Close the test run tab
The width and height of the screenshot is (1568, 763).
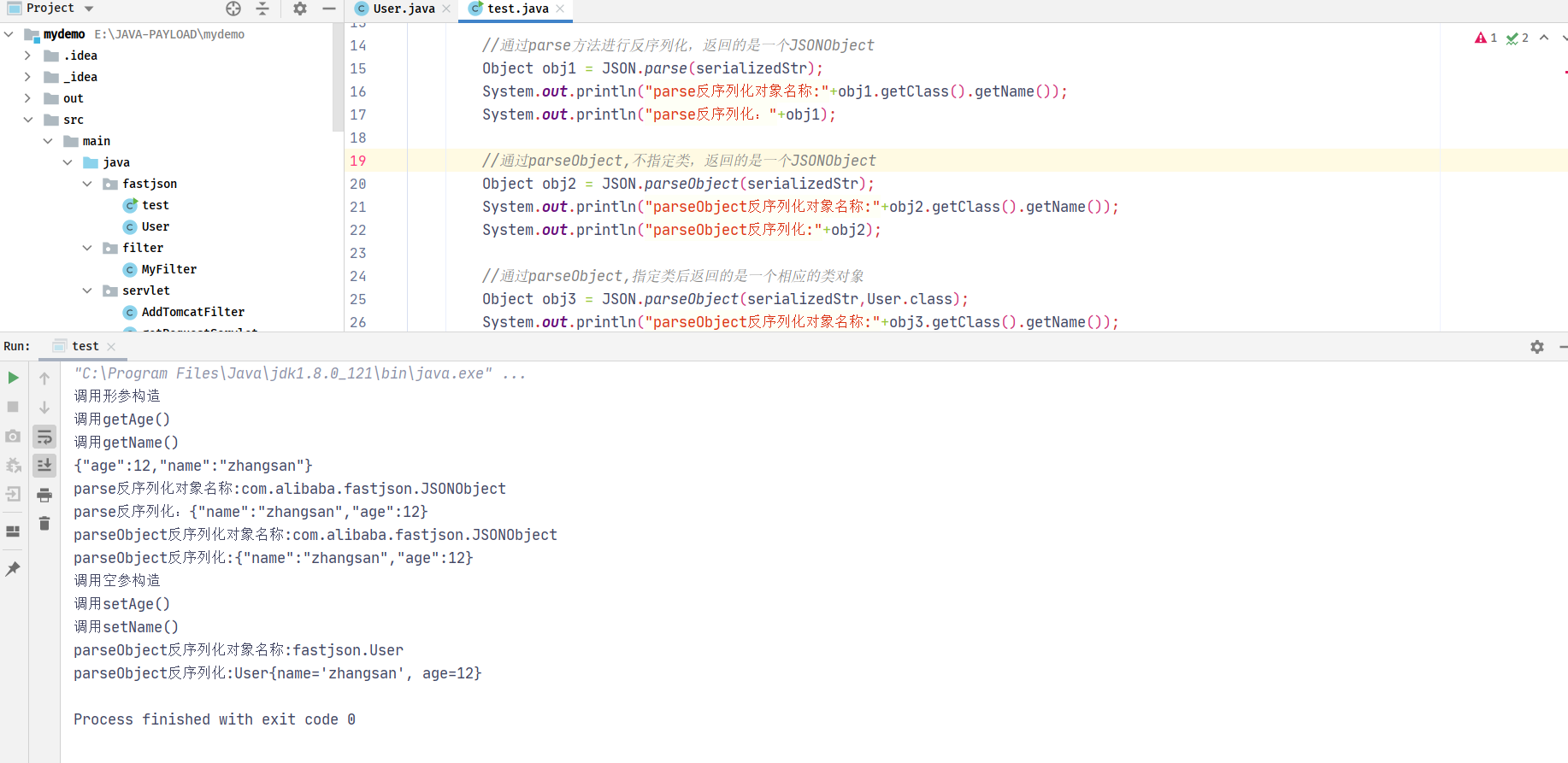[x=111, y=347]
